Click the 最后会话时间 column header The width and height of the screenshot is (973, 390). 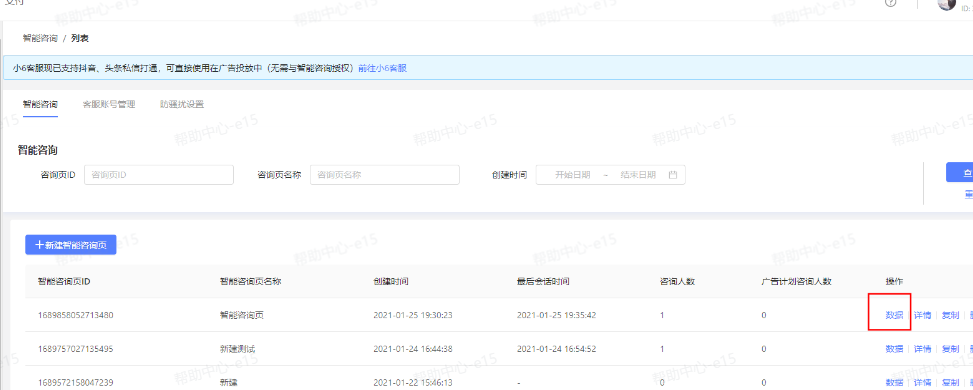click(x=544, y=281)
